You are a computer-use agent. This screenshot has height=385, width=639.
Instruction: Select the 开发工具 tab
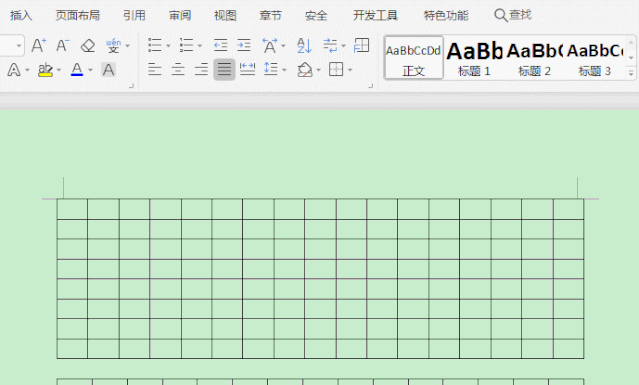pyautogui.click(x=375, y=15)
